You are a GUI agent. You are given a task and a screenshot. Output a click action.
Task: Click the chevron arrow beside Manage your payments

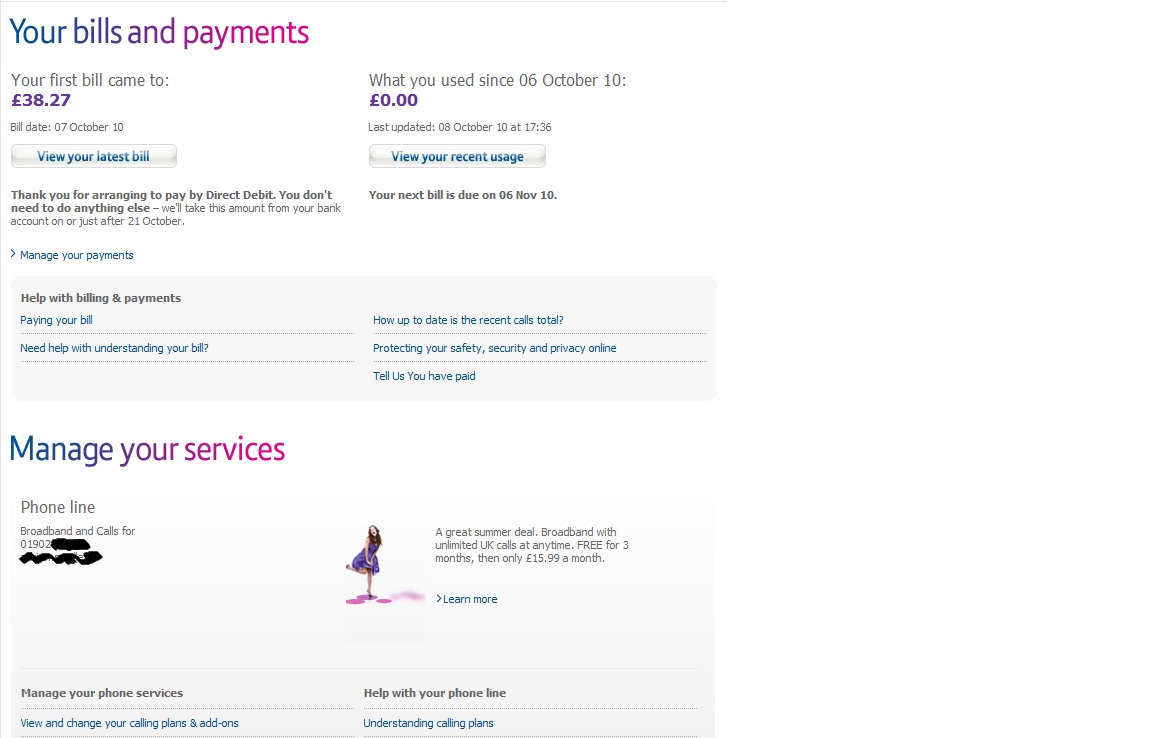point(13,254)
